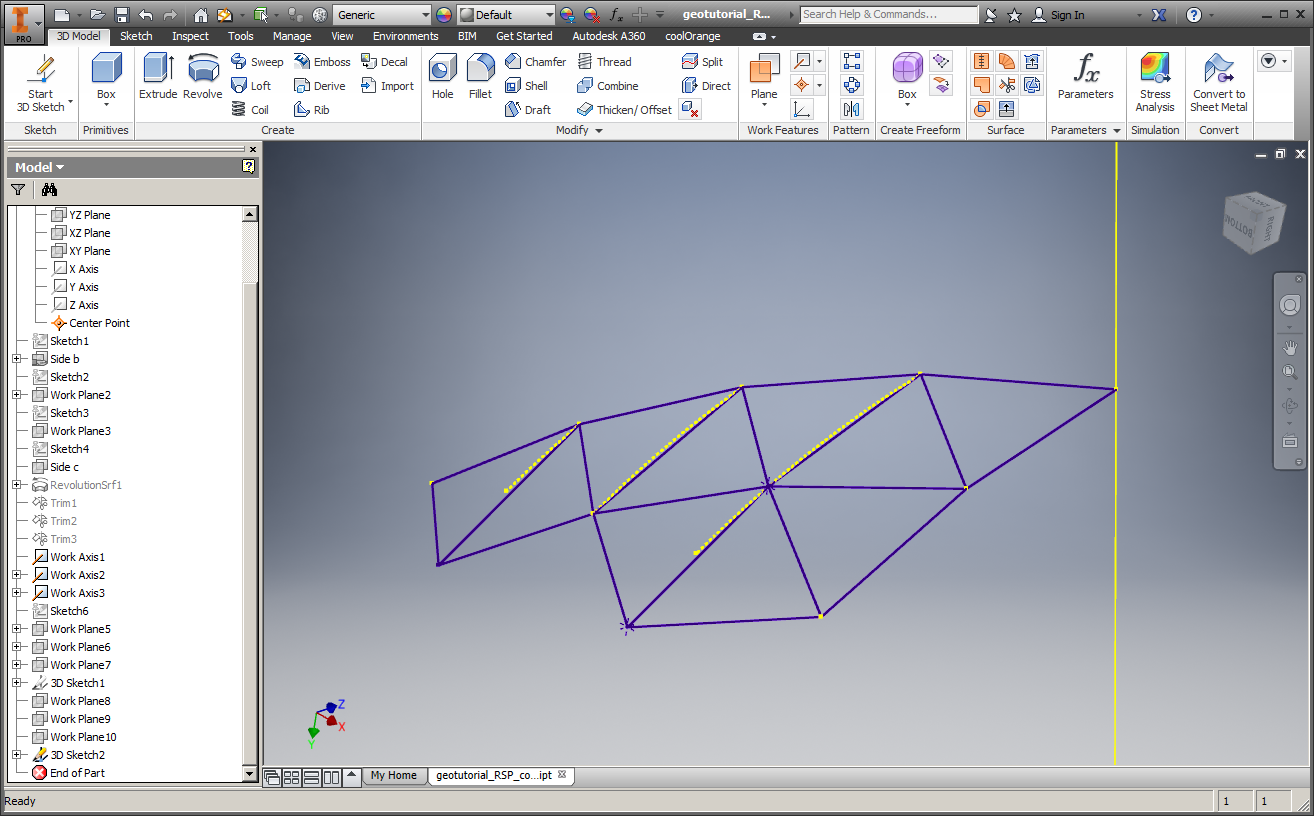Click the Decal tool
This screenshot has height=816, width=1314.
[385, 62]
